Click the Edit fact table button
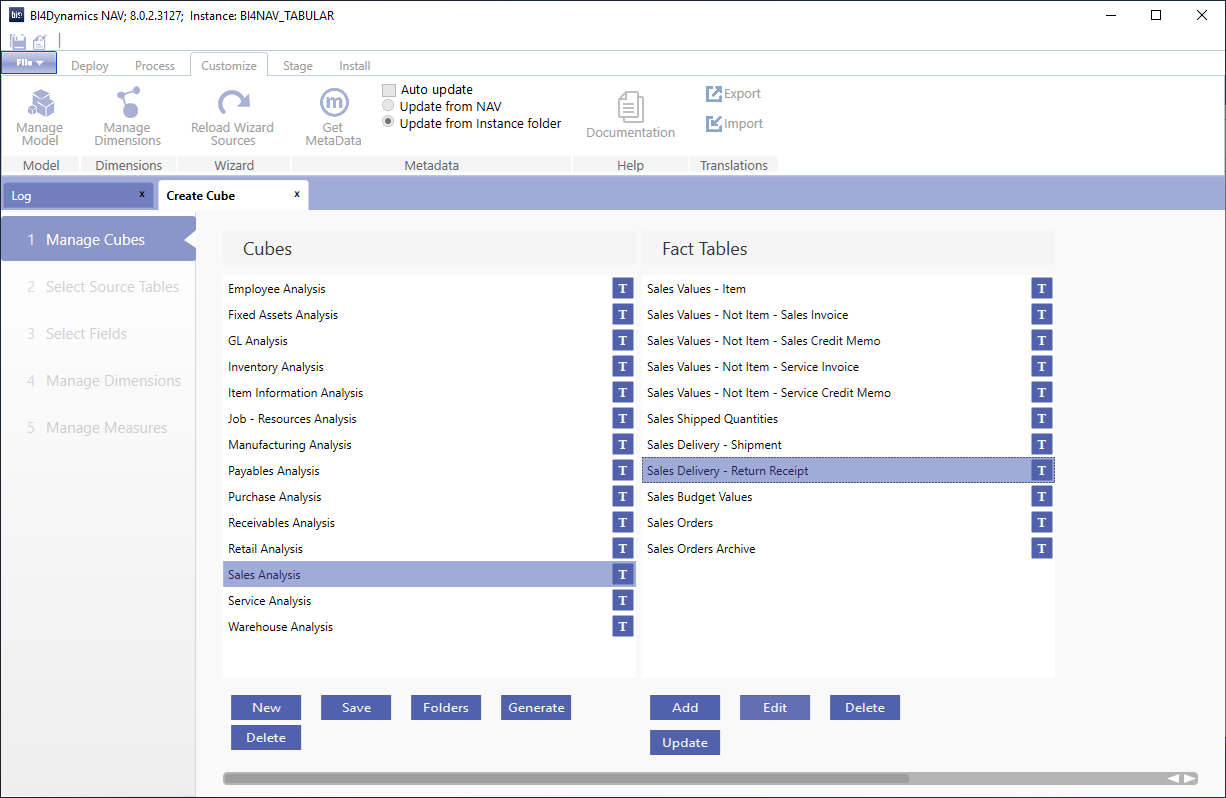The height and width of the screenshot is (798, 1226). [x=775, y=708]
